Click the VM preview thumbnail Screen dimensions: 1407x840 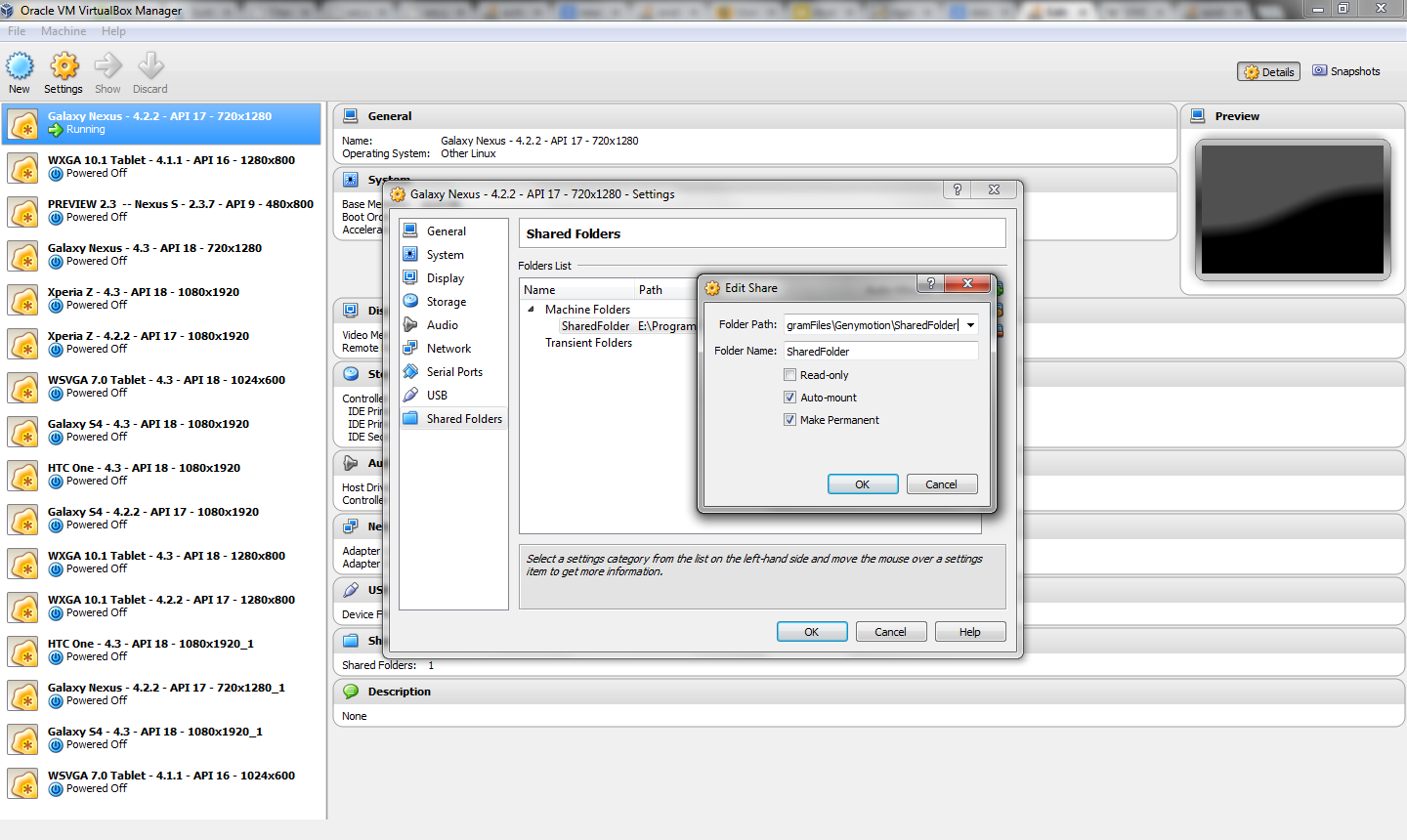(x=1293, y=210)
